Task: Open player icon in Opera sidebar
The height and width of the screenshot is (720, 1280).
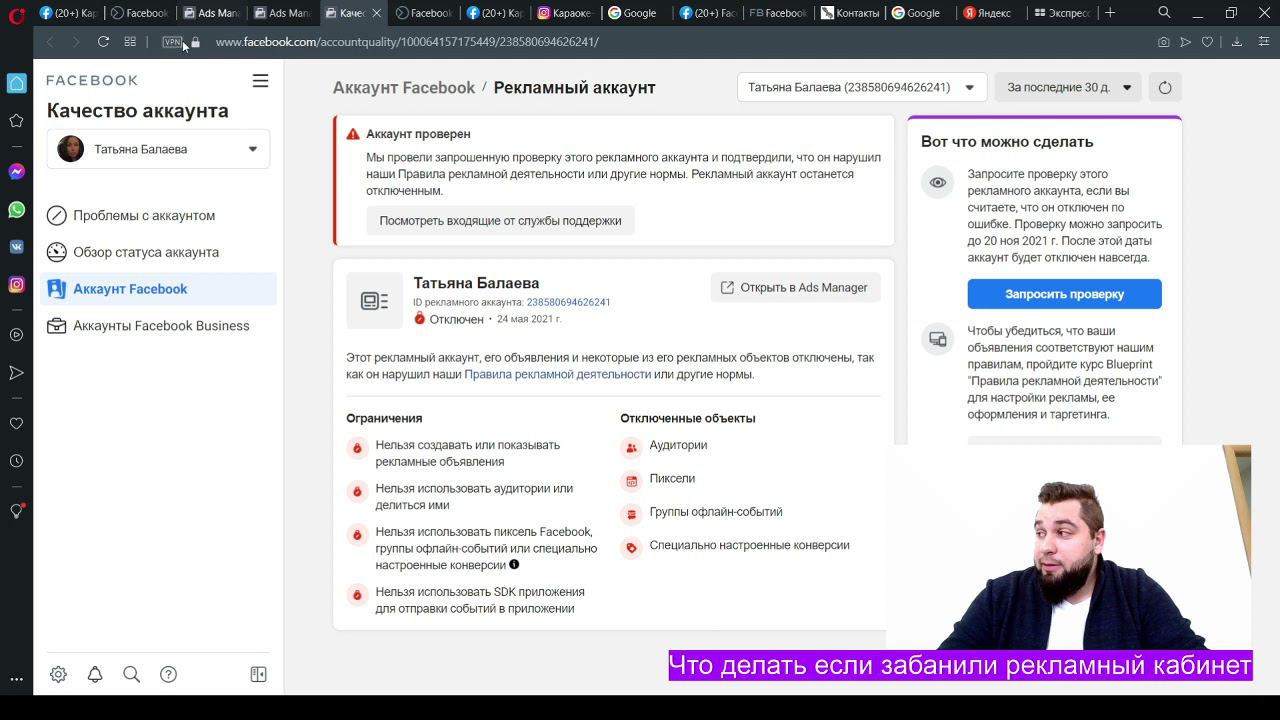Action: point(16,335)
